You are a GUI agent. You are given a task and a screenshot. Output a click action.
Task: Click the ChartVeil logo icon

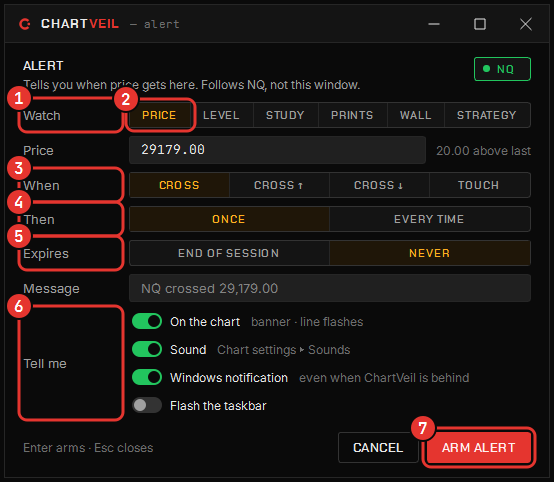[25, 24]
